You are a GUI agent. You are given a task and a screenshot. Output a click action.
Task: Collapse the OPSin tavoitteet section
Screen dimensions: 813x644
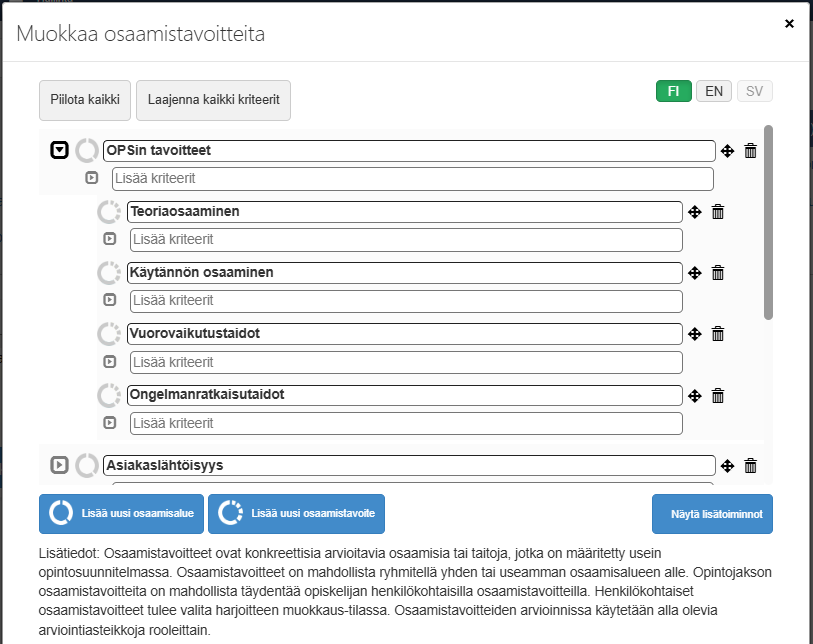click(x=60, y=151)
